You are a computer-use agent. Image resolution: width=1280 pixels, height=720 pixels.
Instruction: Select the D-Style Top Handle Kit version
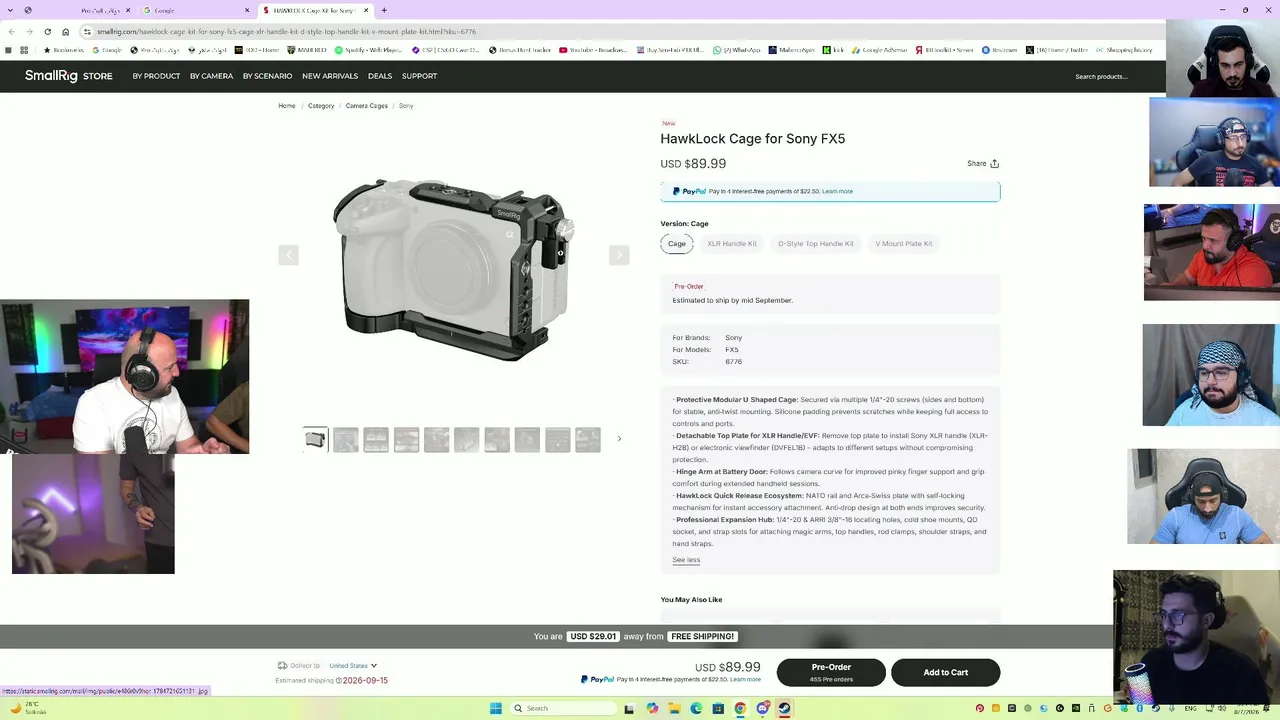(x=816, y=244)
